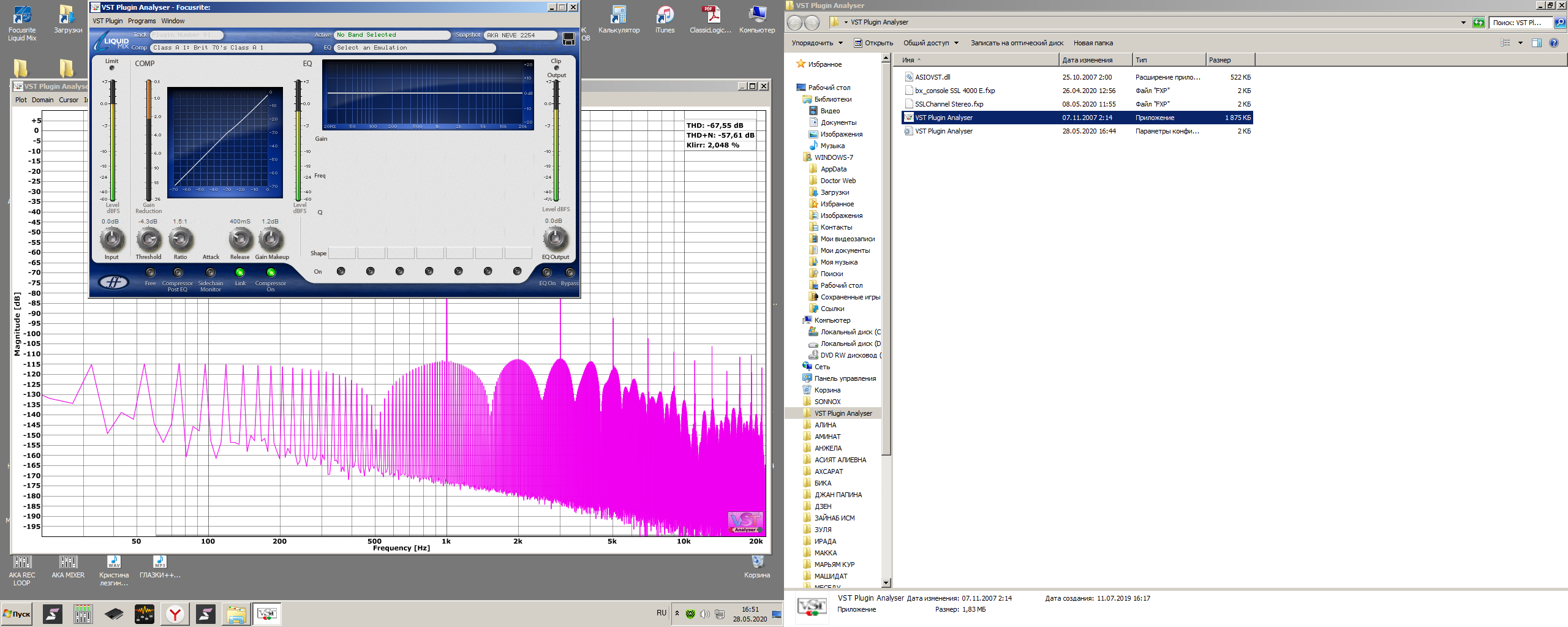Toggle the green Link button

(x=240, y=272)
